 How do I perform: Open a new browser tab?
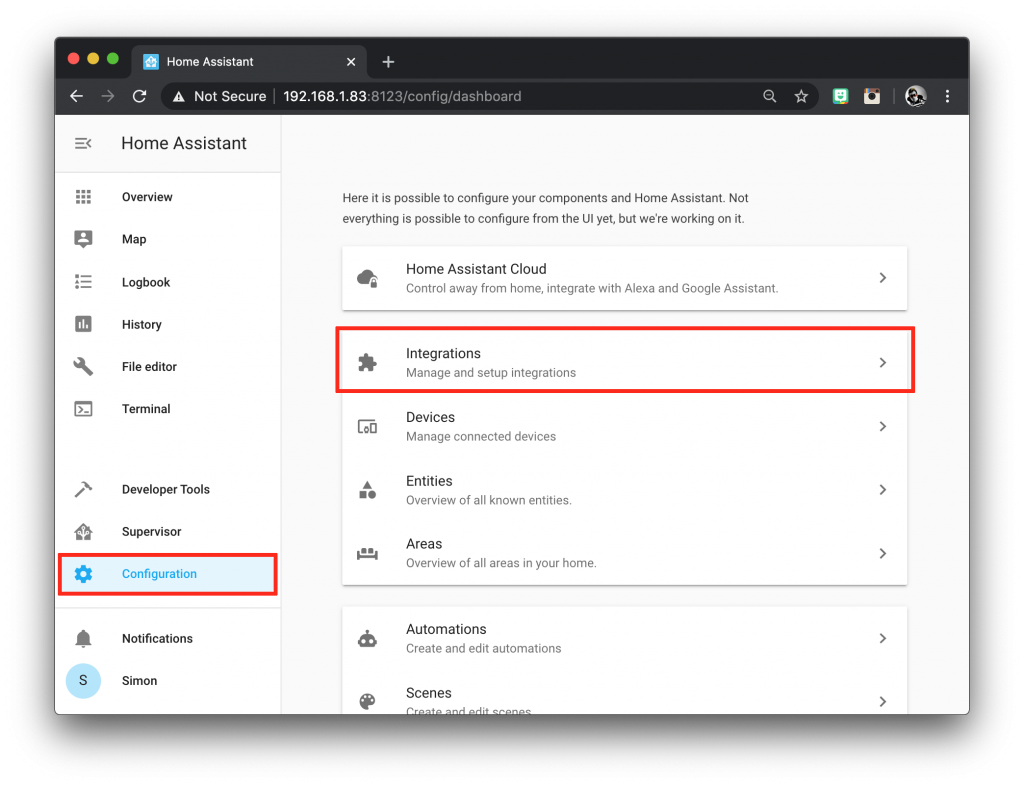point(388,61)
